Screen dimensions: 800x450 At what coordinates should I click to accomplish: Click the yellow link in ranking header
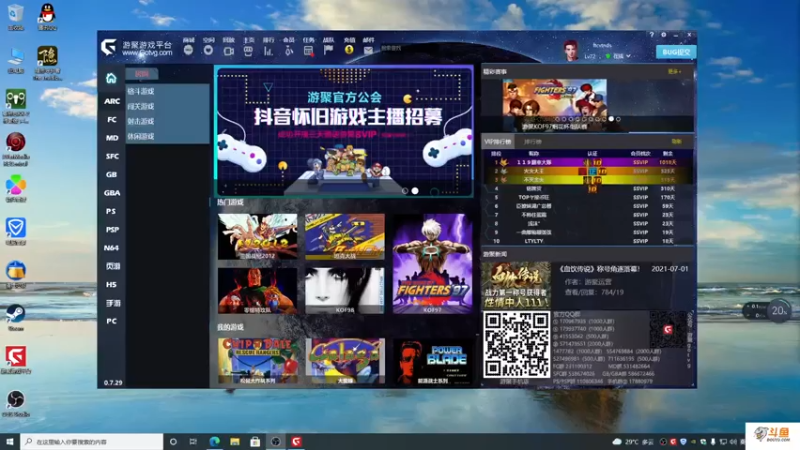(676, 141)
